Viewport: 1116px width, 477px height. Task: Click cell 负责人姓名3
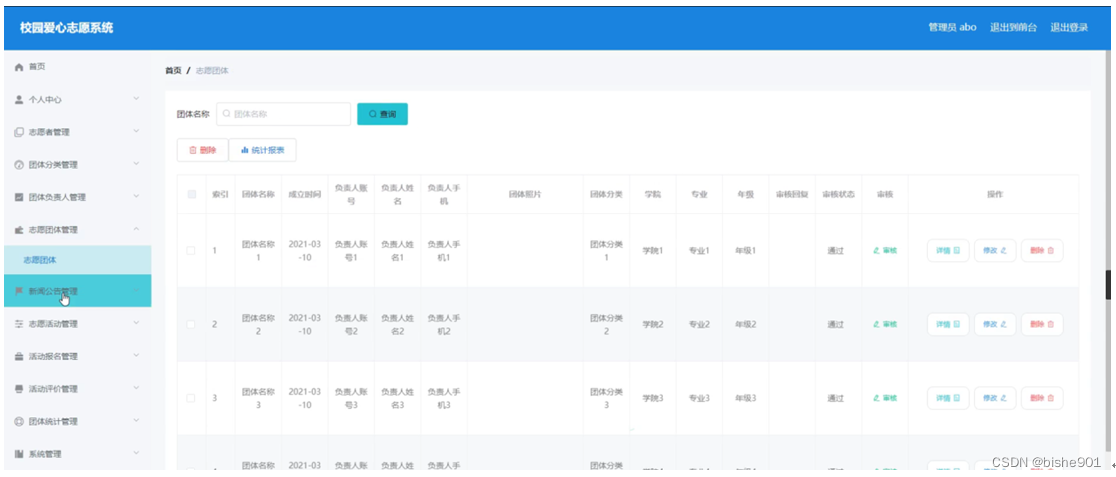[x=397, y=398]
